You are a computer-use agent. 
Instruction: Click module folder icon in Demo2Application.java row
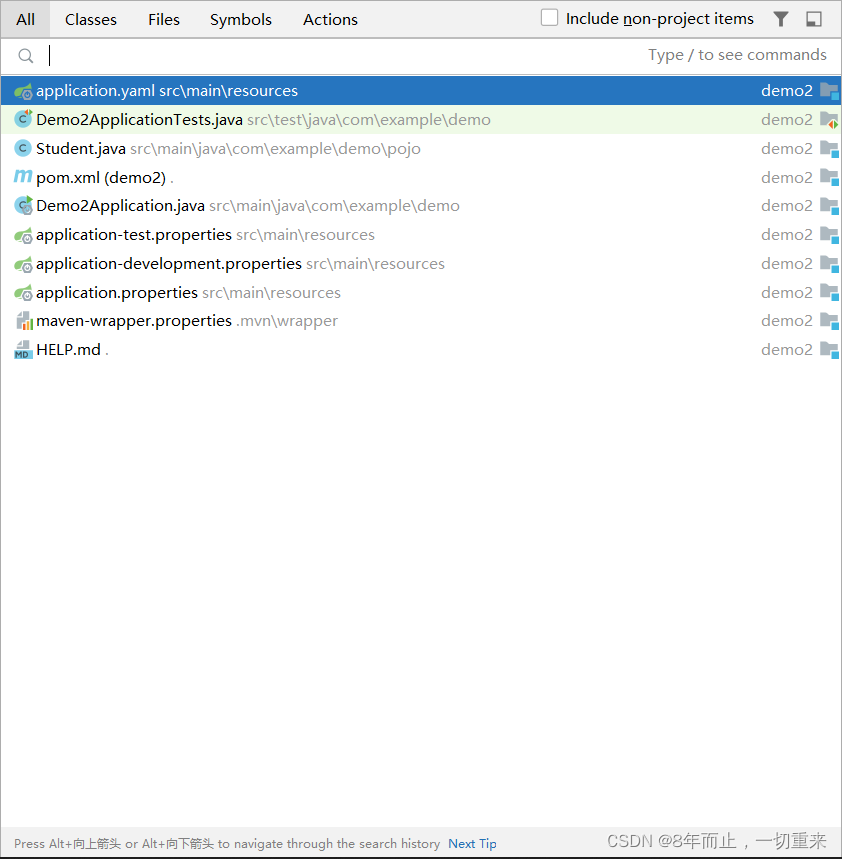829,206
